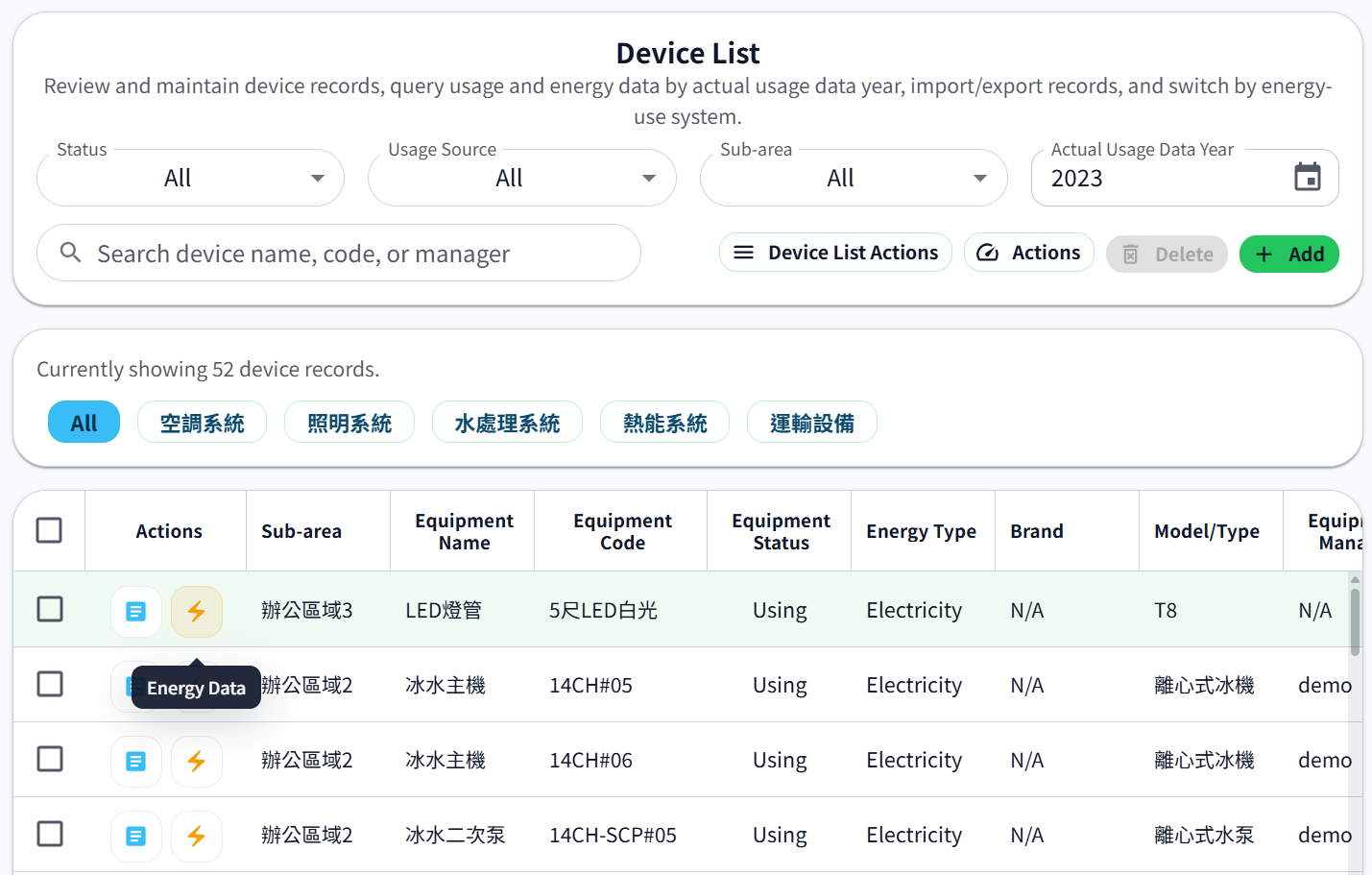Image resolution: width=1372 pixels, height=875 pixels.
Task: Check the 14CH#05 device row
Action: (x=50, y=684)
